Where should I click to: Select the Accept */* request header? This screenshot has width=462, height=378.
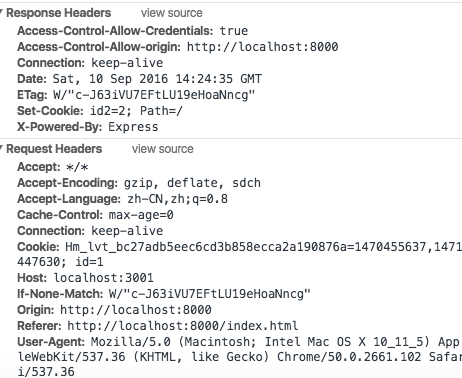(x=53, y=167)
